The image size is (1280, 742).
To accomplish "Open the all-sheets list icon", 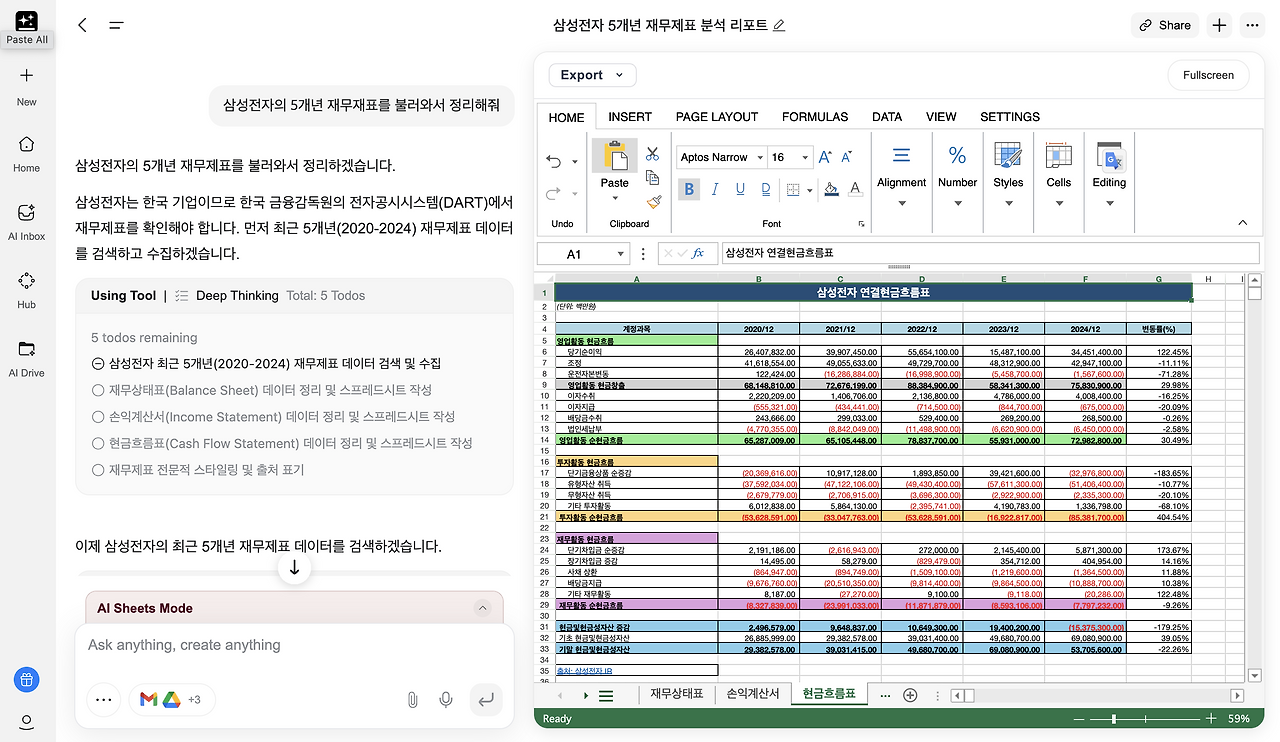I will point(606,696).
